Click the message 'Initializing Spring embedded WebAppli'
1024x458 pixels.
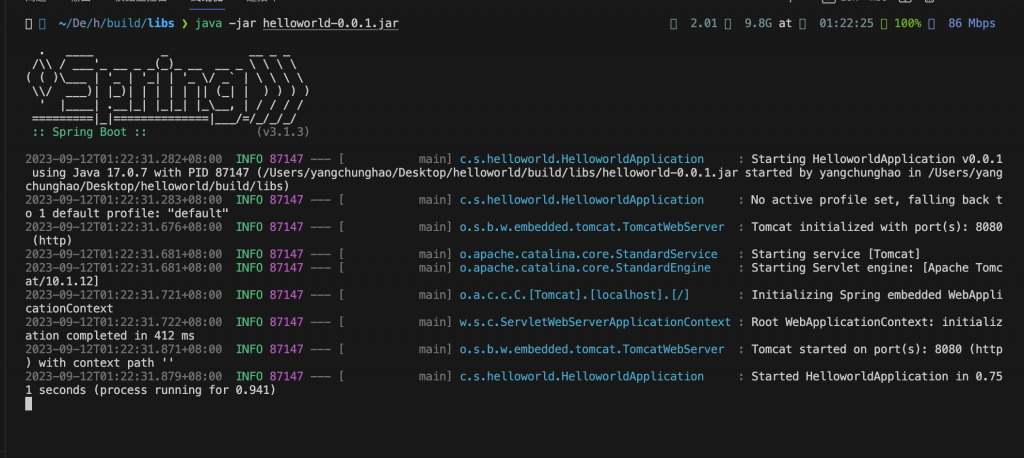[876, 295]
